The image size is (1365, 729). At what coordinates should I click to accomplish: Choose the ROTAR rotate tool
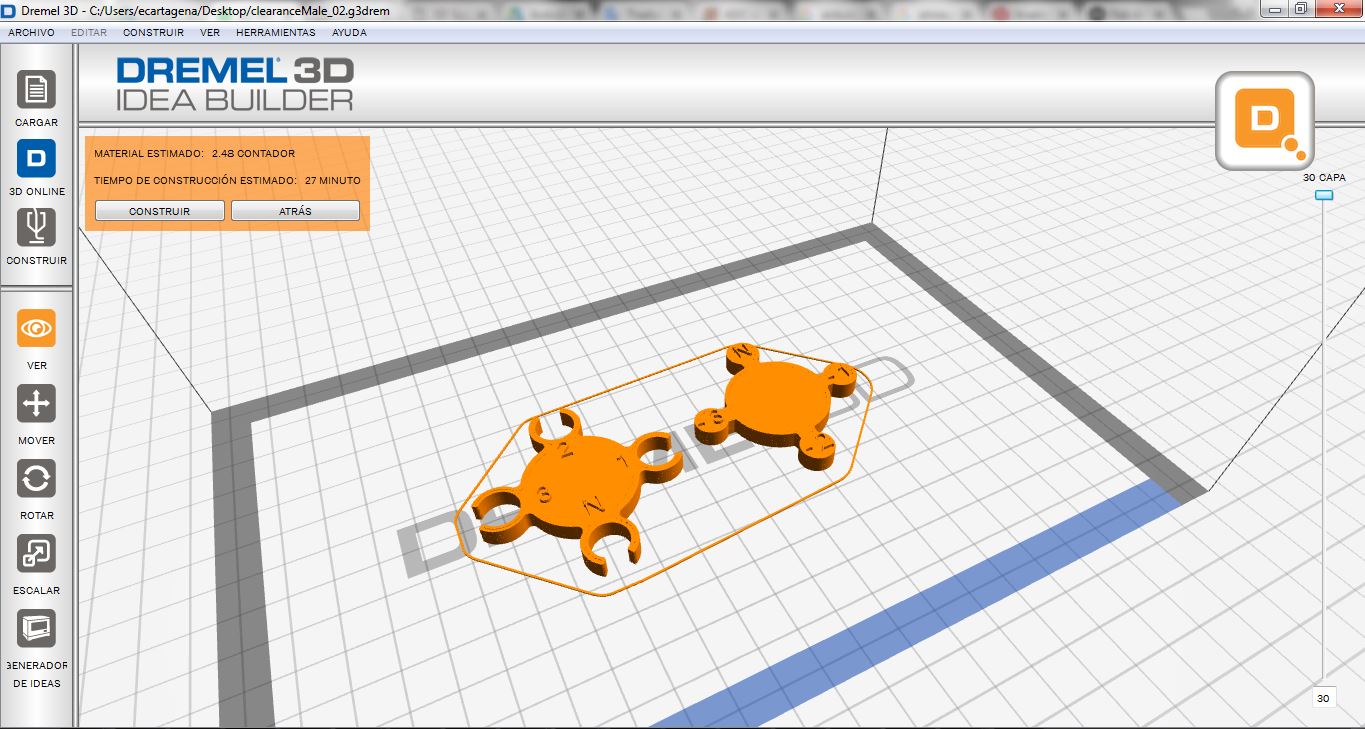pyautogui.click(x=36, y=478)
